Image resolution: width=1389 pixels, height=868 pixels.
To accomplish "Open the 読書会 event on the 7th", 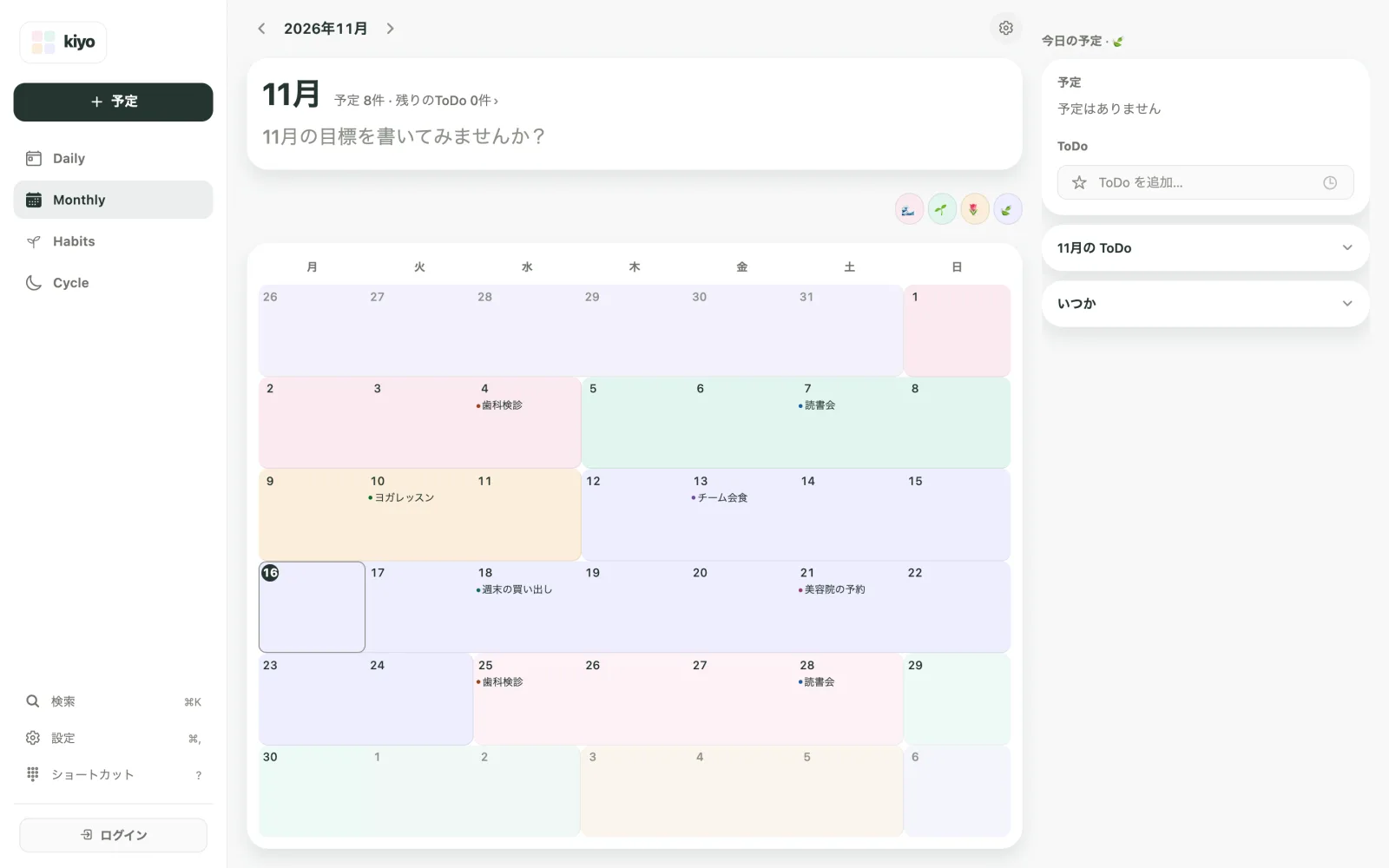I will (817, 405).
